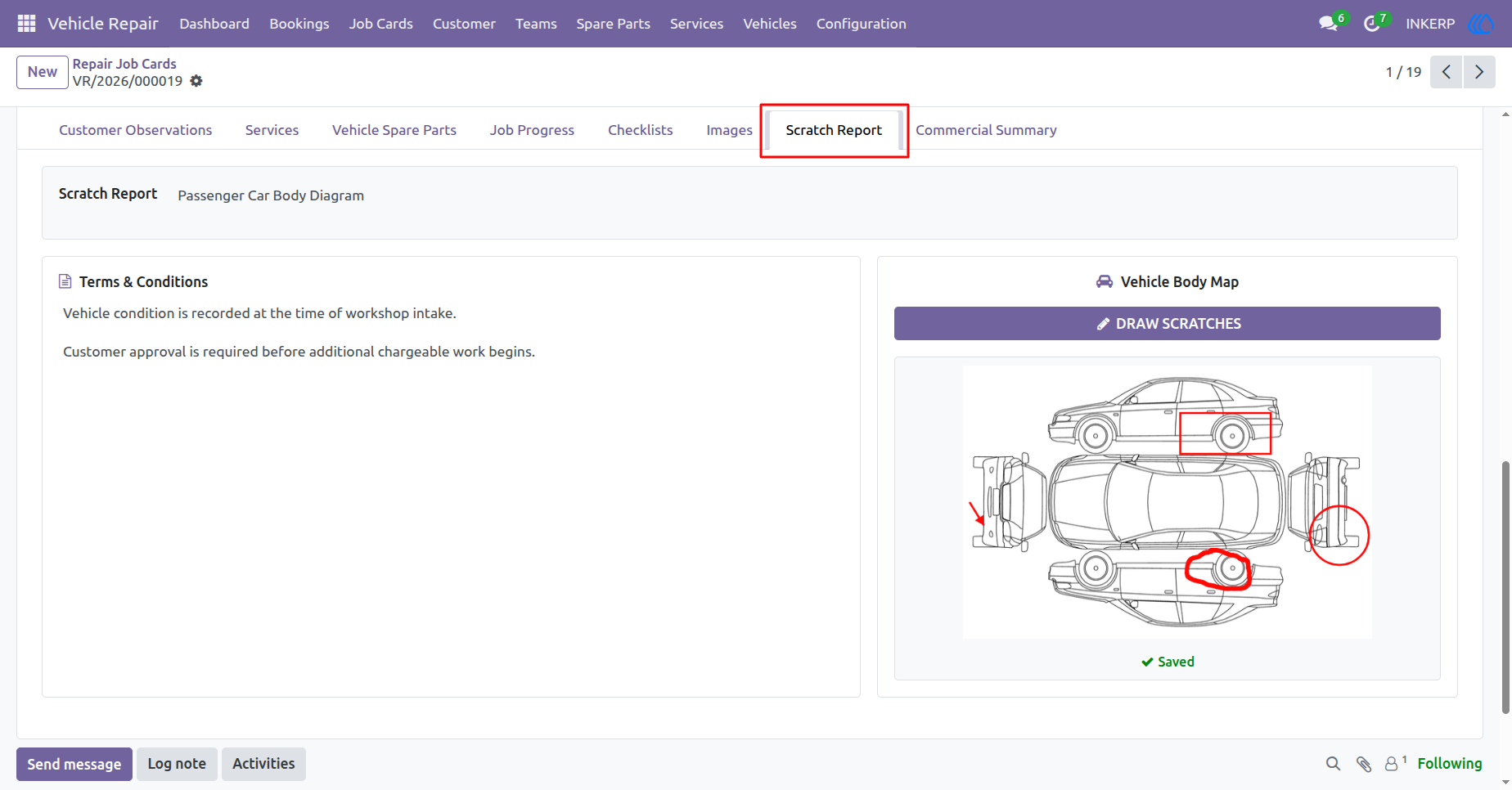Click the 1 / 19 pager counter
1512x790 pixels.
click(x=1403, y=72)
